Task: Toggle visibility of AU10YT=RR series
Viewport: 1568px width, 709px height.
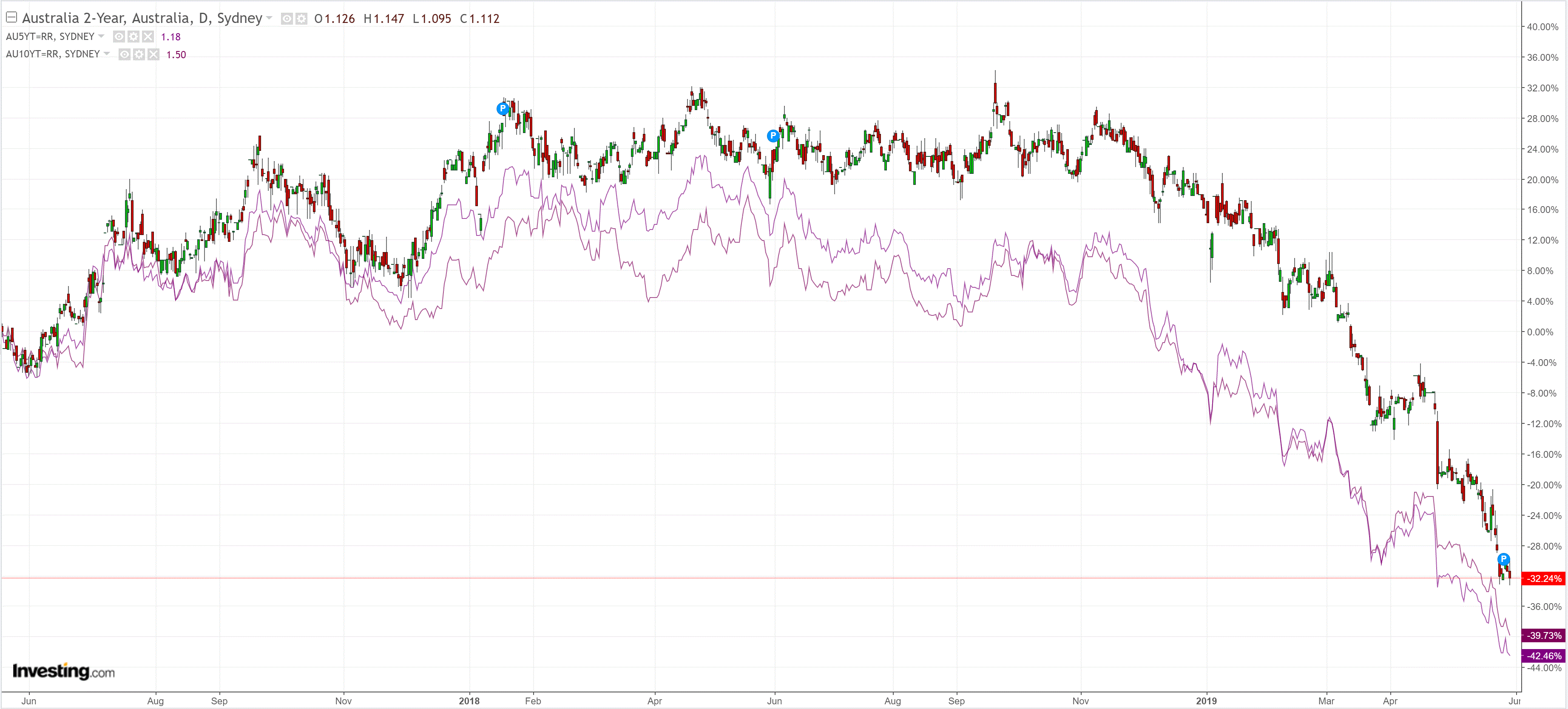Action: click(x=124, y=55)
